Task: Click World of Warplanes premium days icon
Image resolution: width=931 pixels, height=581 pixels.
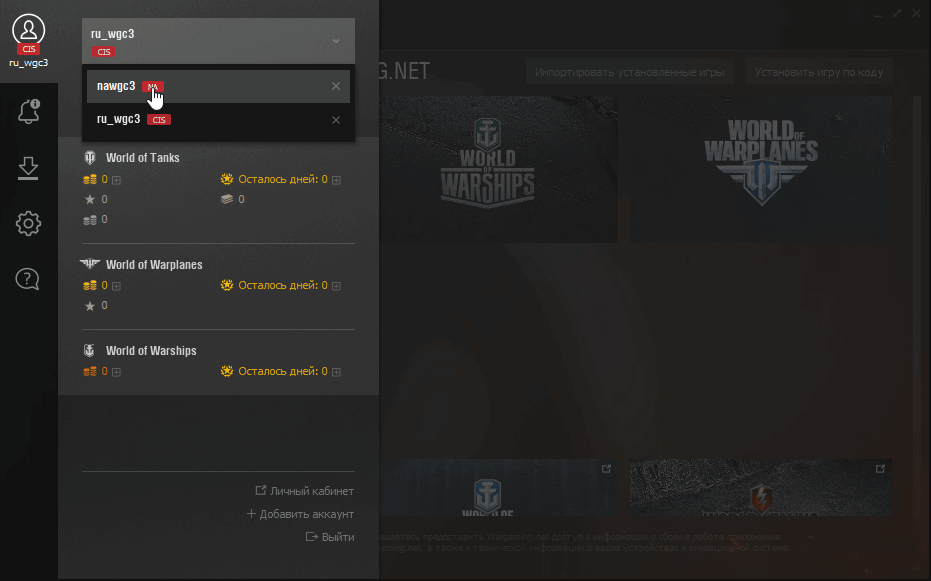Action: (227, 285)
